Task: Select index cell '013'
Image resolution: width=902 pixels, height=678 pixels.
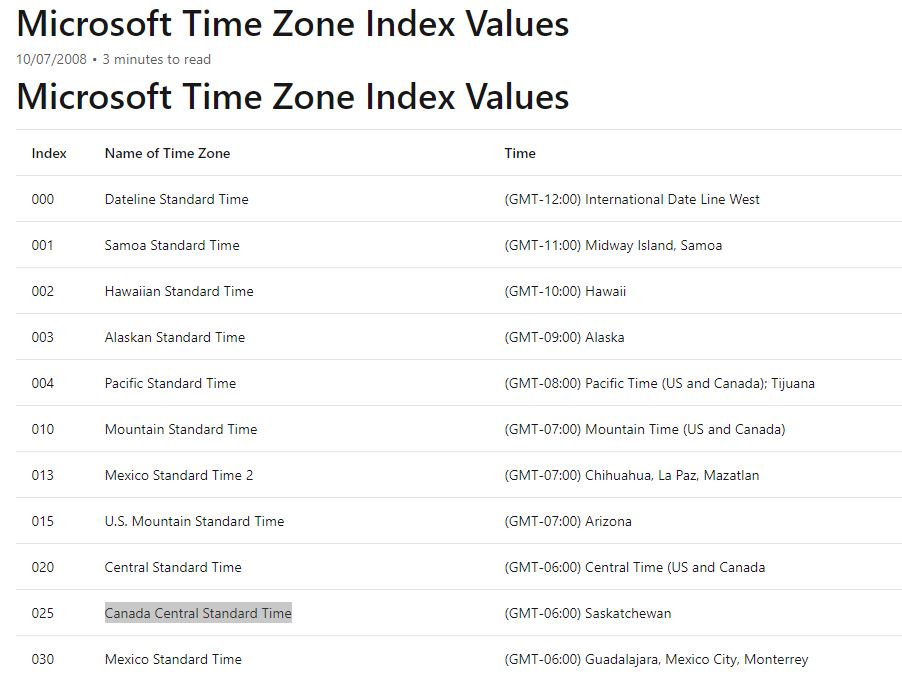Action: point(43,475)
